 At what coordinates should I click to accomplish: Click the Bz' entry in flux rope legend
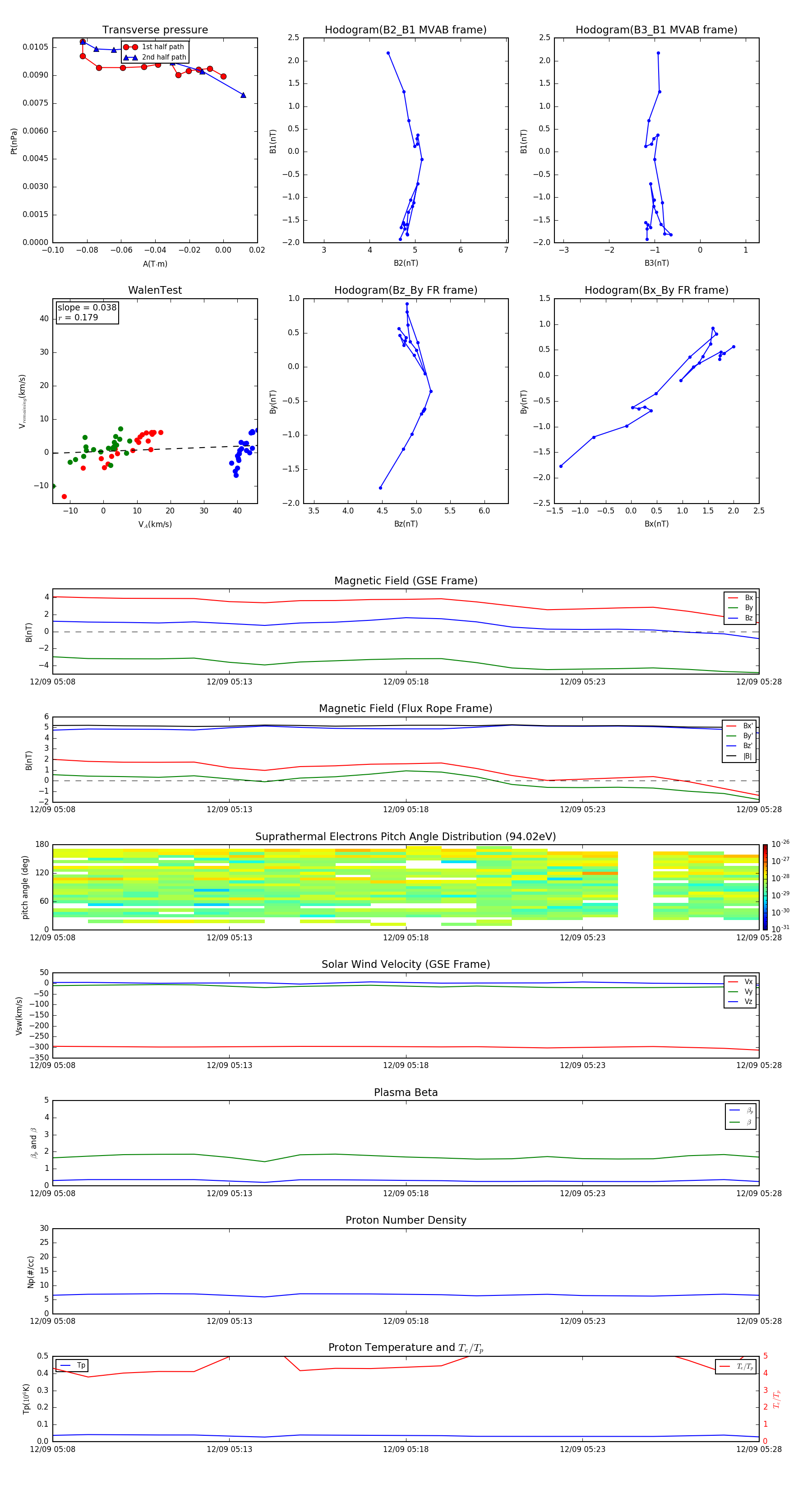click(x=739, y=746)
